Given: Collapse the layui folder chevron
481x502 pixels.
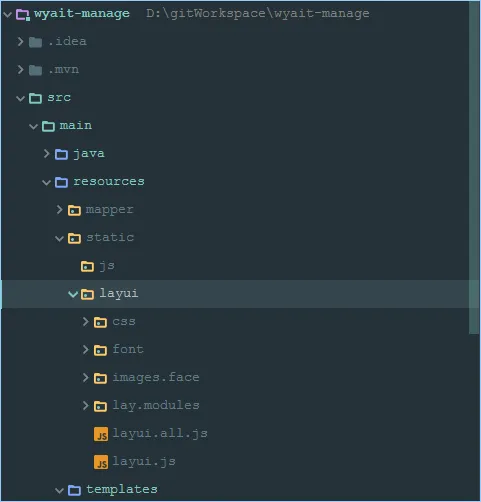Looking at the screenshot, I should pyautogui.click(x=73, y=294).
